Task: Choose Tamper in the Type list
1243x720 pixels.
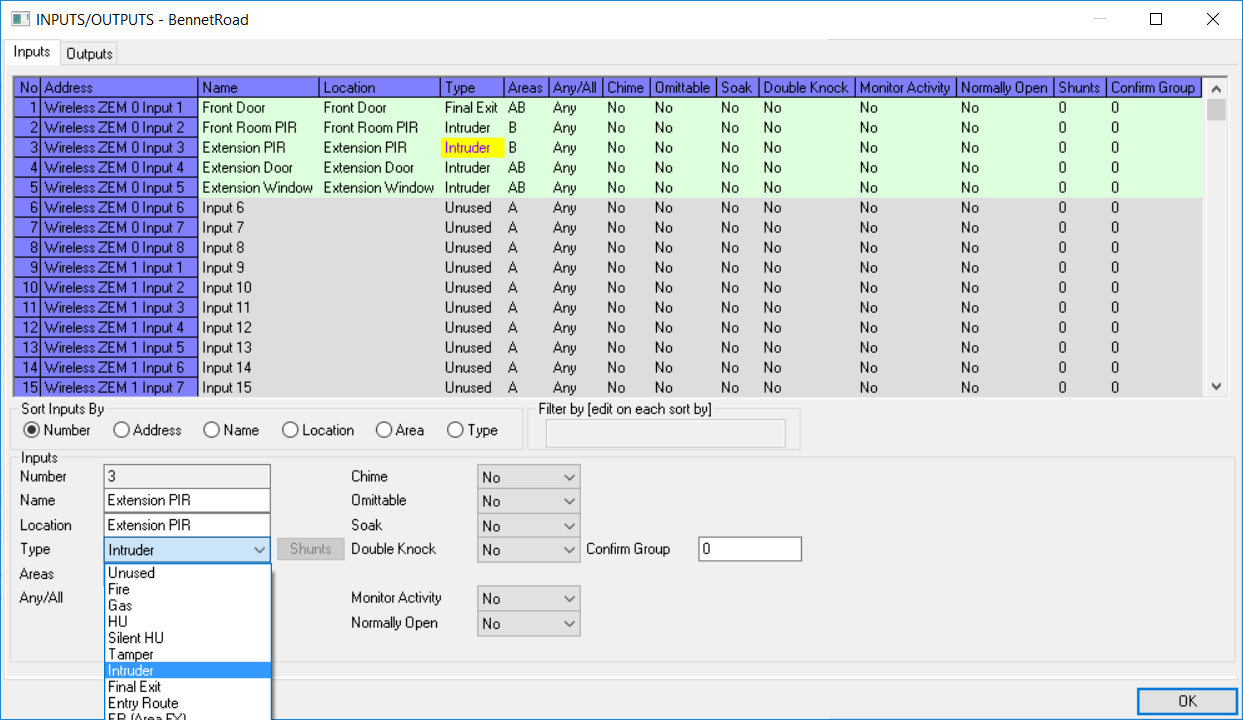Action: (131, 654)
